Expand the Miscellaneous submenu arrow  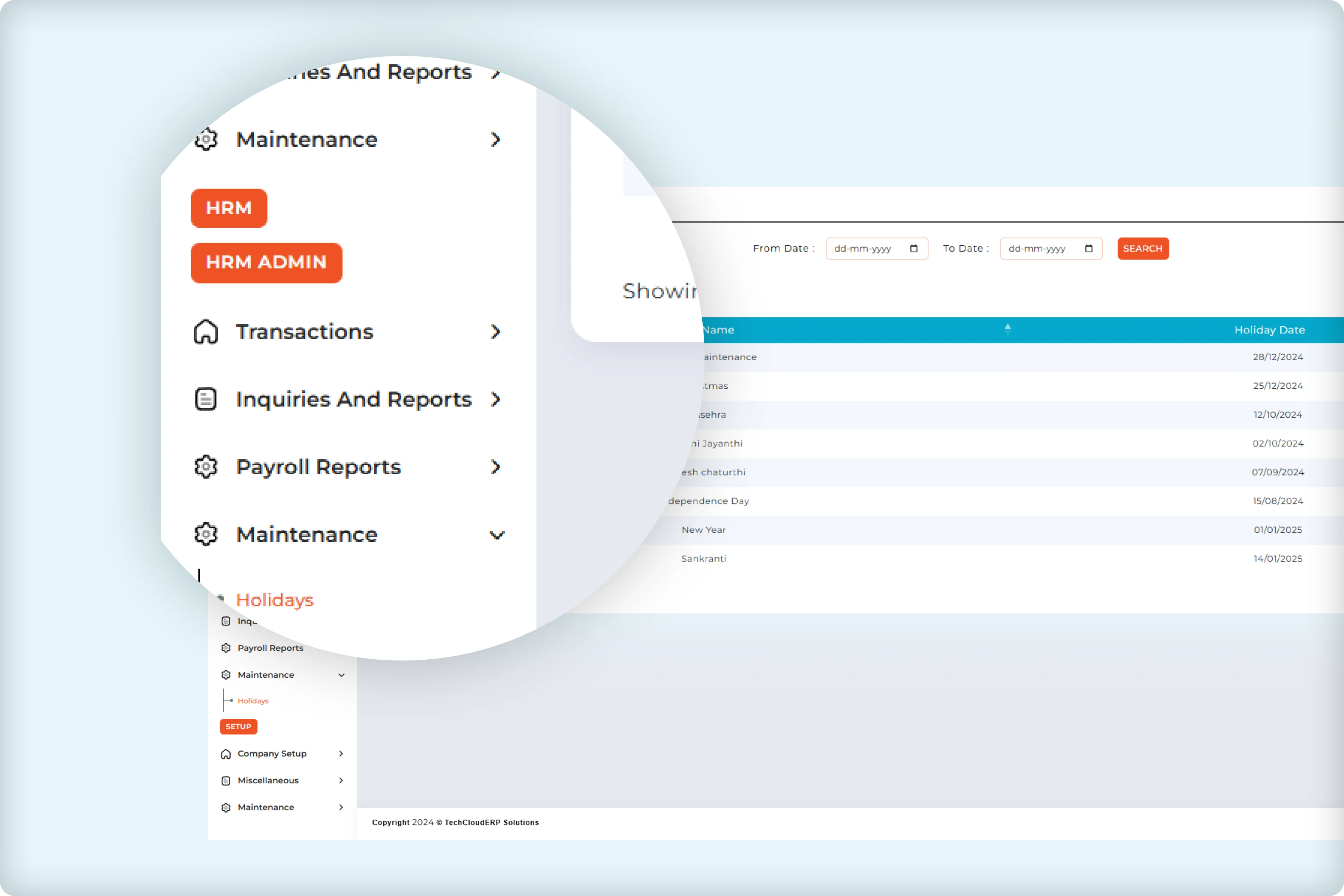(x=340, y=781)
